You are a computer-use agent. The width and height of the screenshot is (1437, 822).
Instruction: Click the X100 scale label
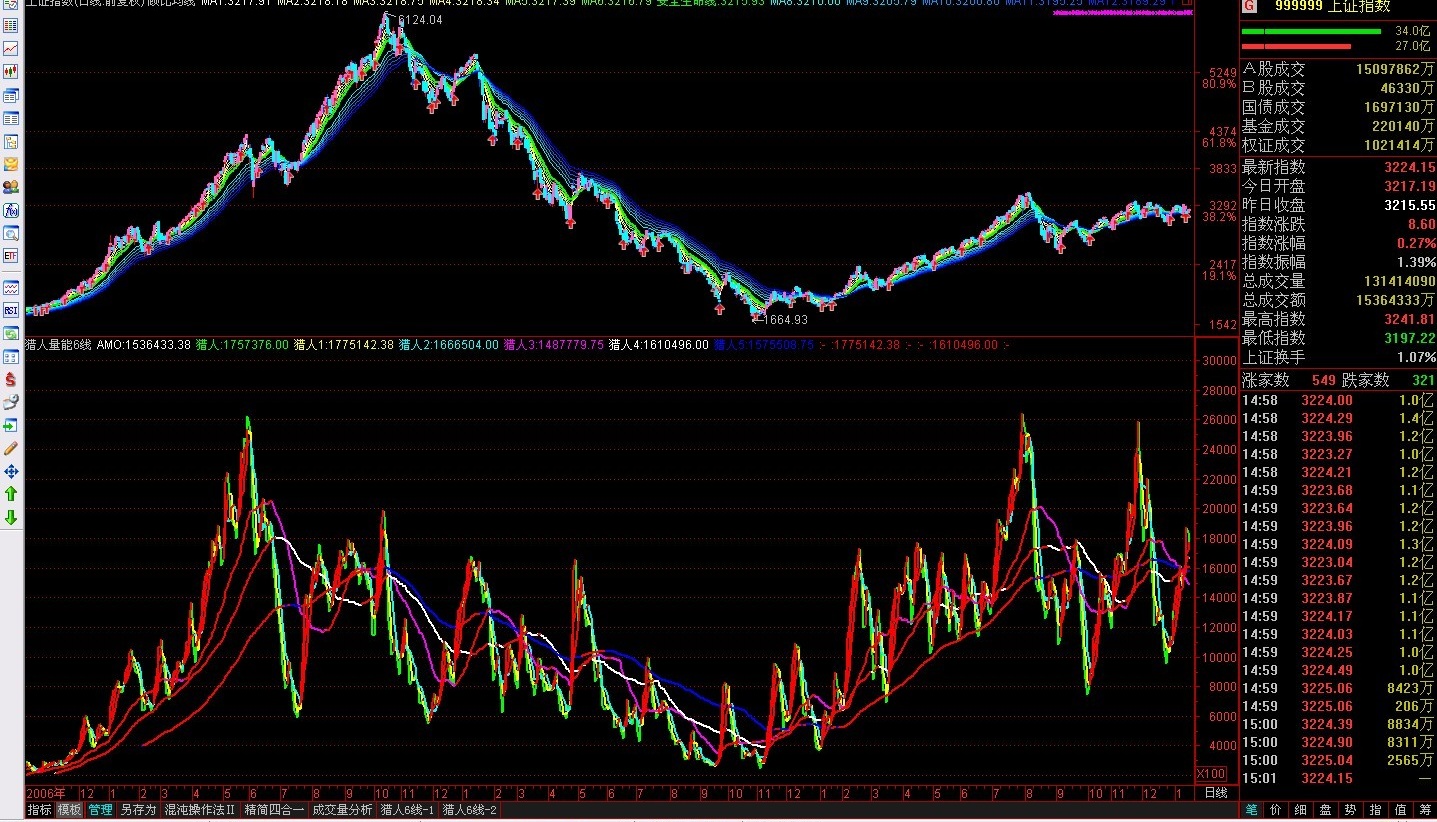click(1212, 774)
